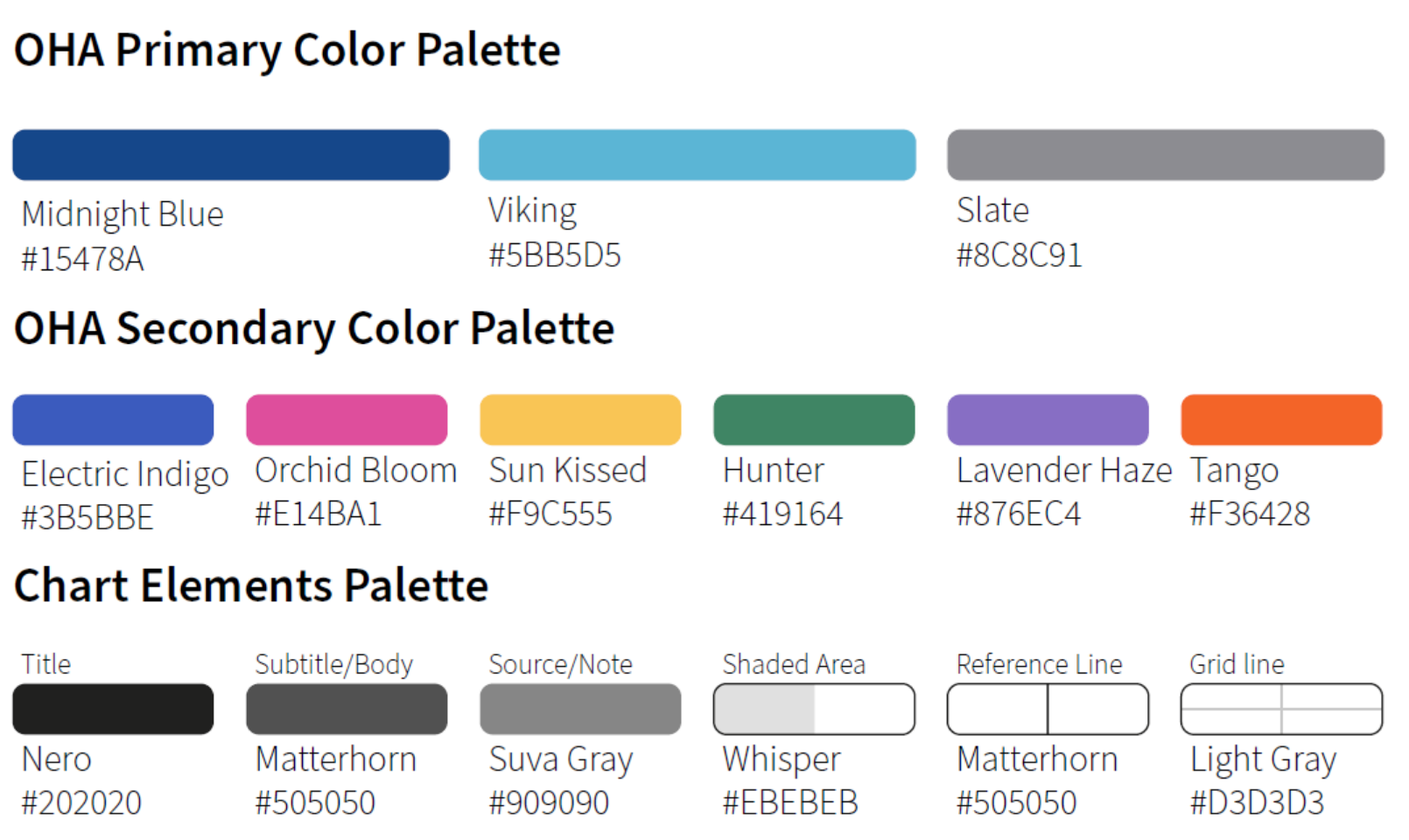Viewport: 1409px width, 840px height.
Task: Select the Lavender Haze purple swatch
Action: (1048, 420)
